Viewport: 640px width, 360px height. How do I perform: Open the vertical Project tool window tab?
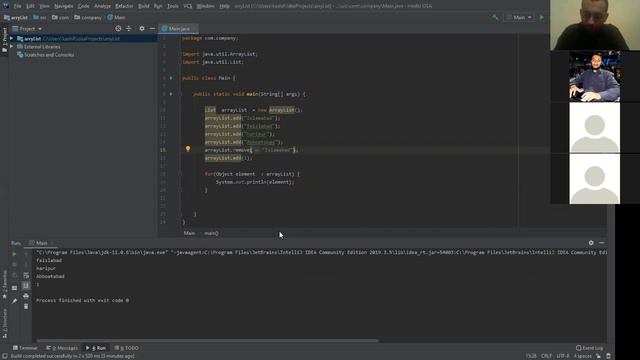click(x=4, y=40)
